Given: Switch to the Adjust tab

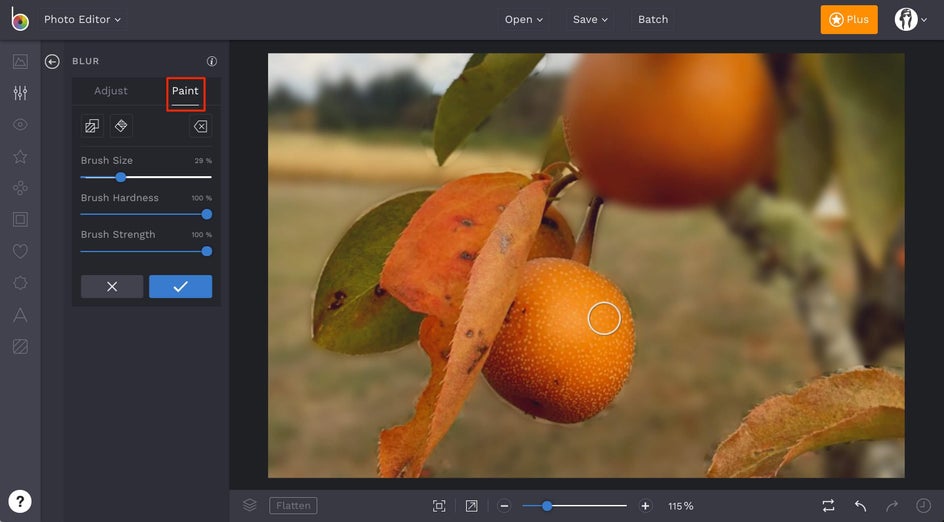Looking at the screenshot, I should (x=111, y=91).
